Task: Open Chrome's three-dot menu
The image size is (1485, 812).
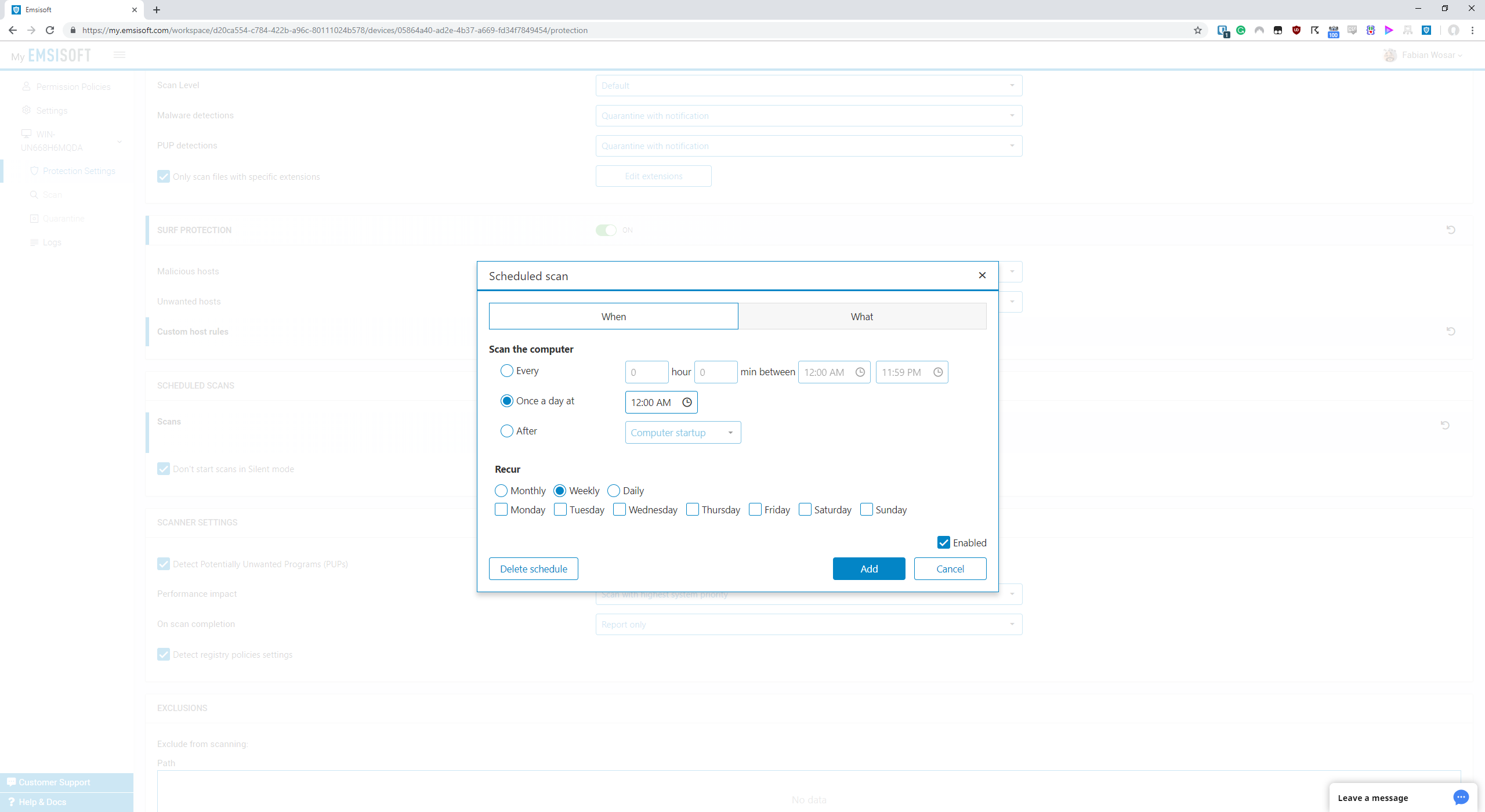Action: 1472,30
